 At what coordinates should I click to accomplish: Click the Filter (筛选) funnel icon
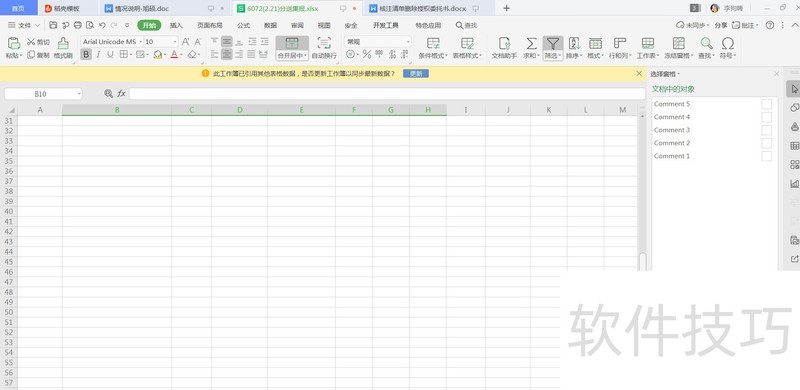553,43
